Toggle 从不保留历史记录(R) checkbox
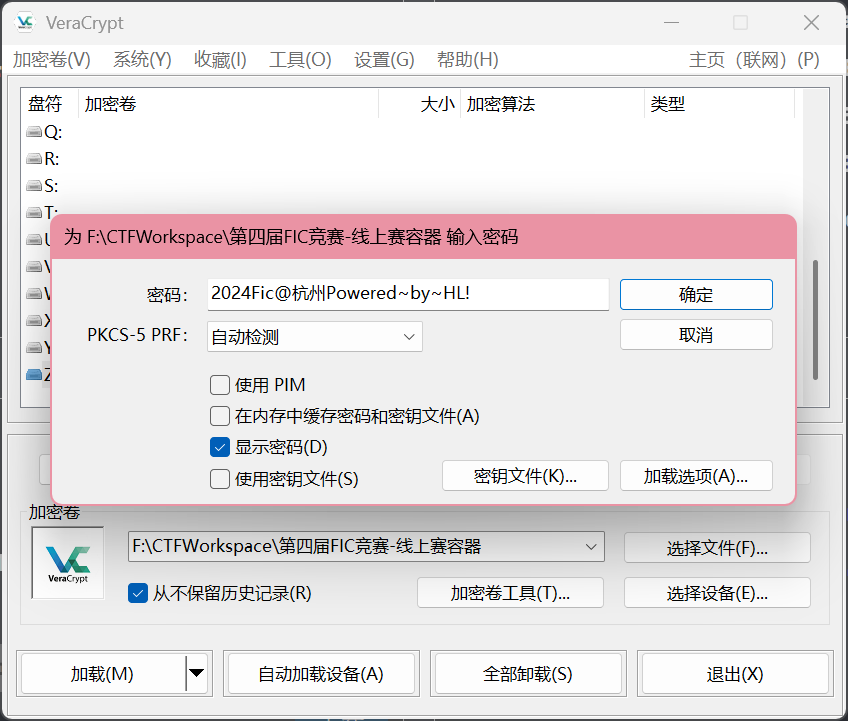Image resolution: width=848 pixels, height=721 pixels. tap(138, 593)
